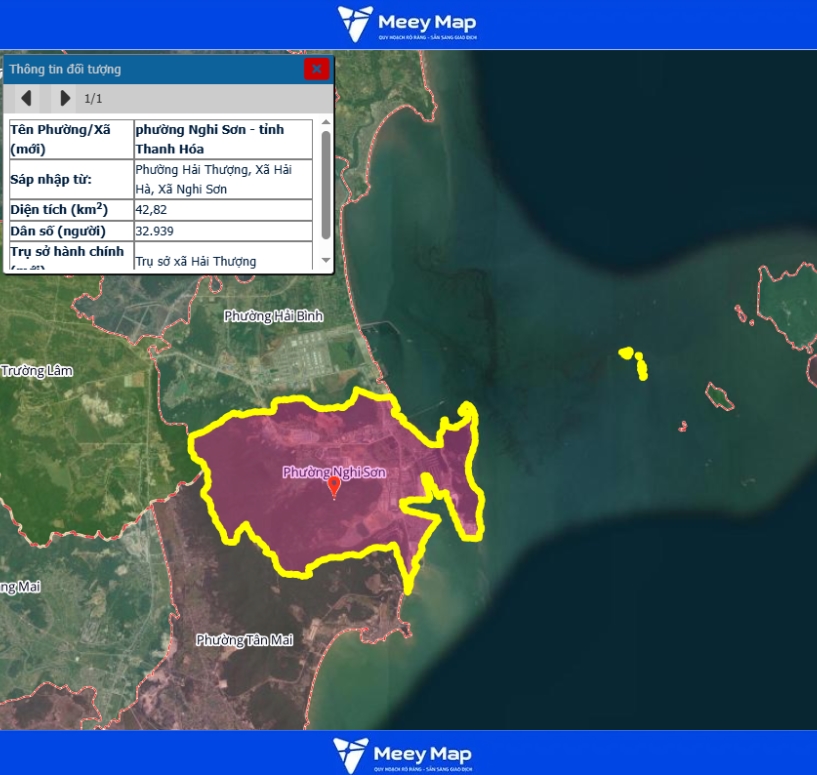Go to previous object with left arrow
The height and width of the screenshot is (775, 817).
click(26, 98)
